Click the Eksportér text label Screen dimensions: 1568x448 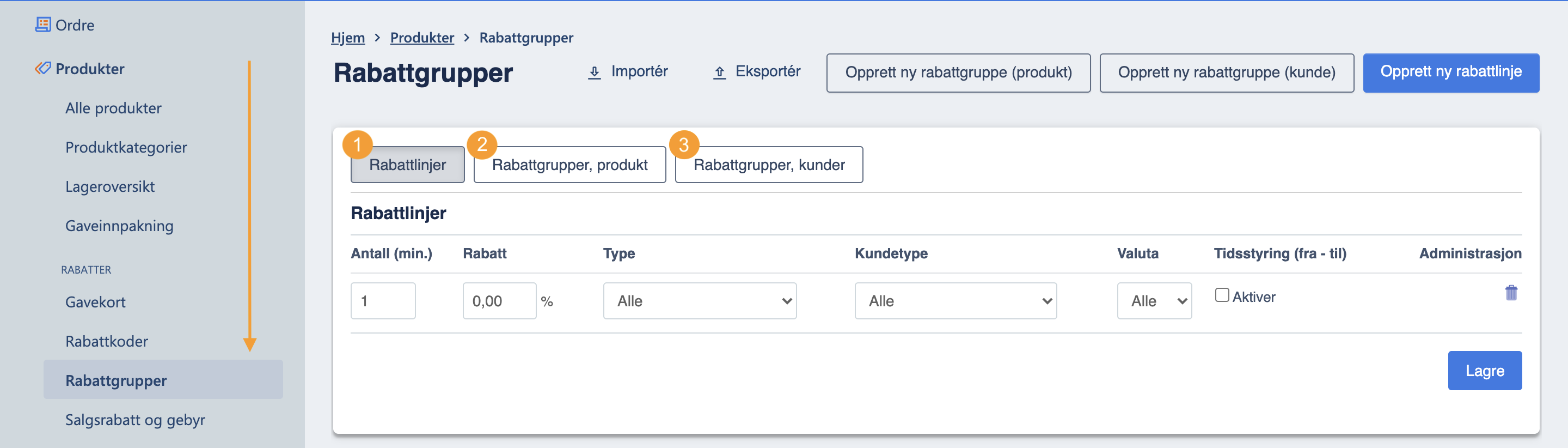768,71
